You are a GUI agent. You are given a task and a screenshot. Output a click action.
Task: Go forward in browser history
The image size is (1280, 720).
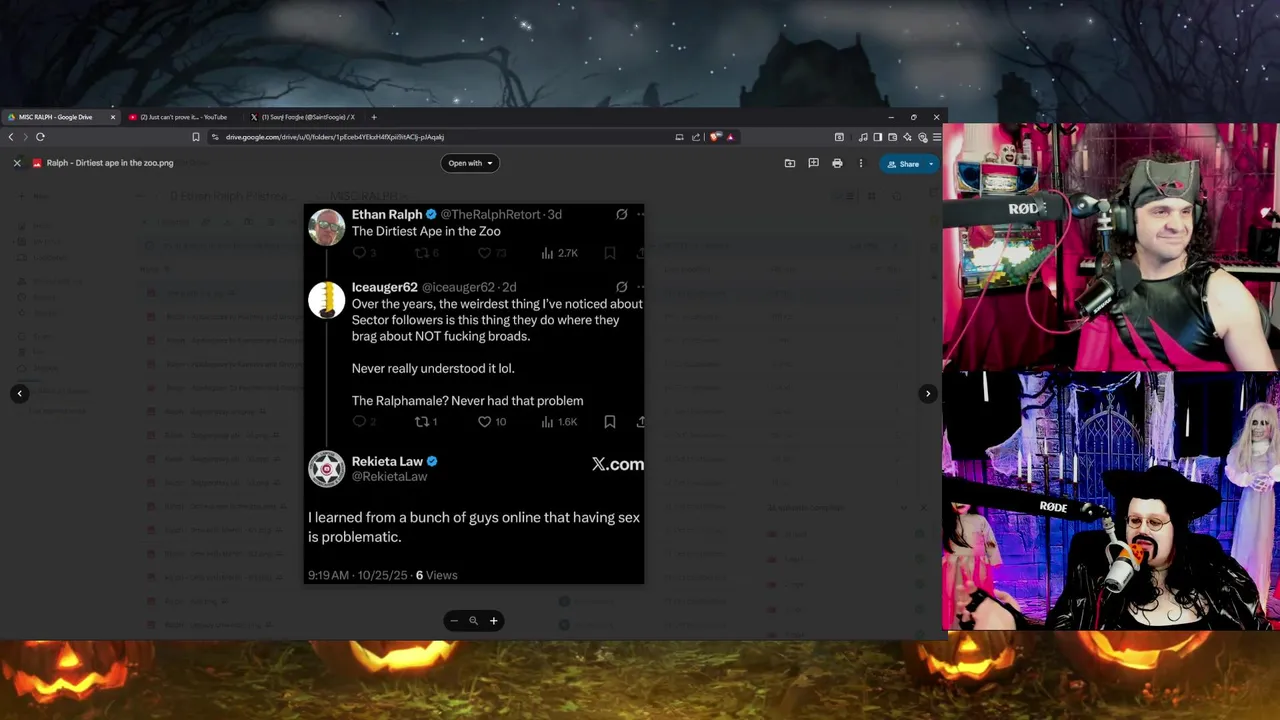pyautogui.click(x=25, y=137)
